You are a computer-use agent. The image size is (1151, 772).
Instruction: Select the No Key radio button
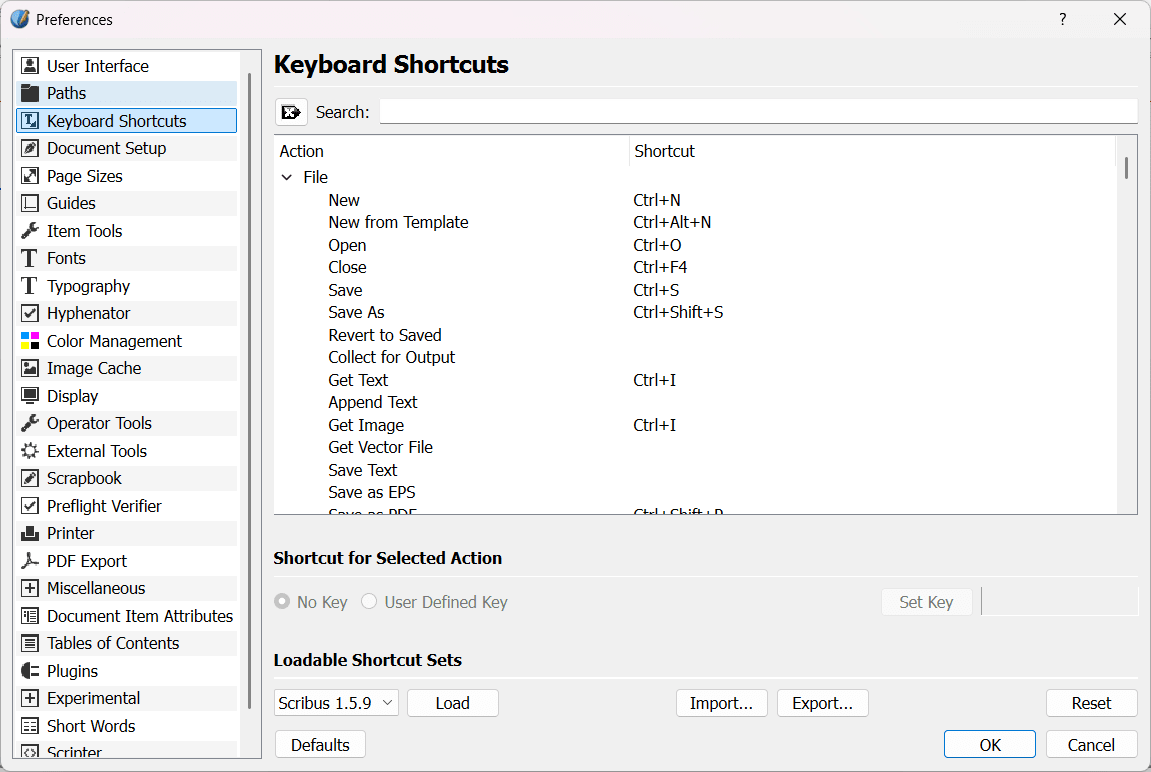[x=282, y=602]
